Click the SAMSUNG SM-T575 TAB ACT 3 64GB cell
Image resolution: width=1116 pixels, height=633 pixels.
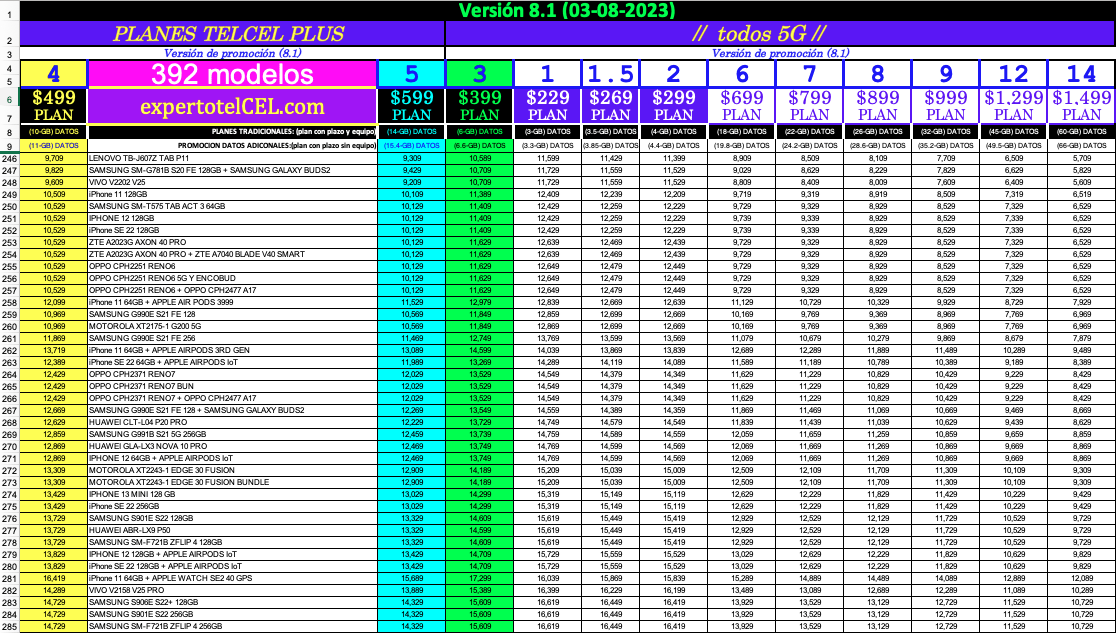point(232,206)
